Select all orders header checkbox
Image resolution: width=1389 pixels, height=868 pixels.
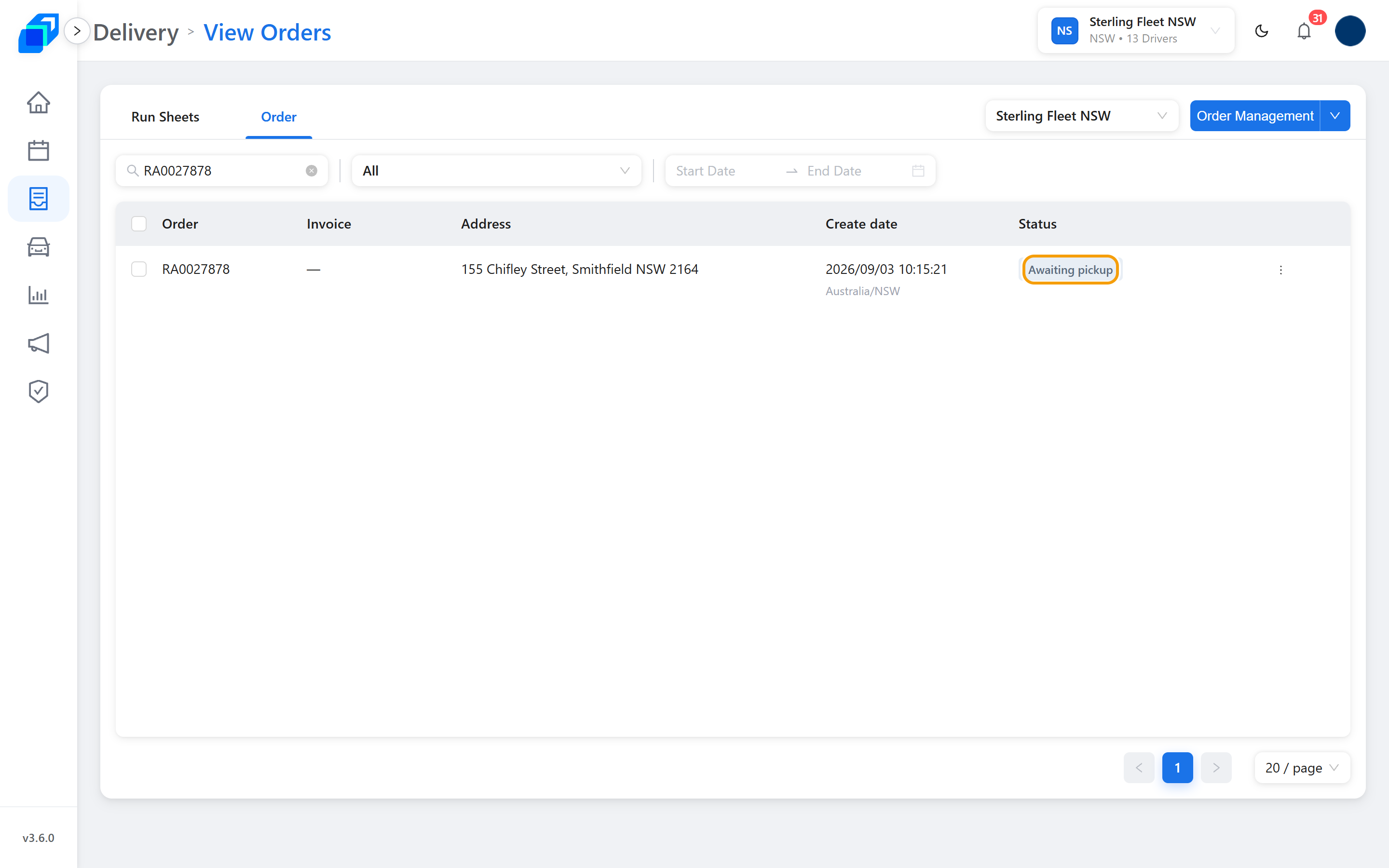point(139,224)
